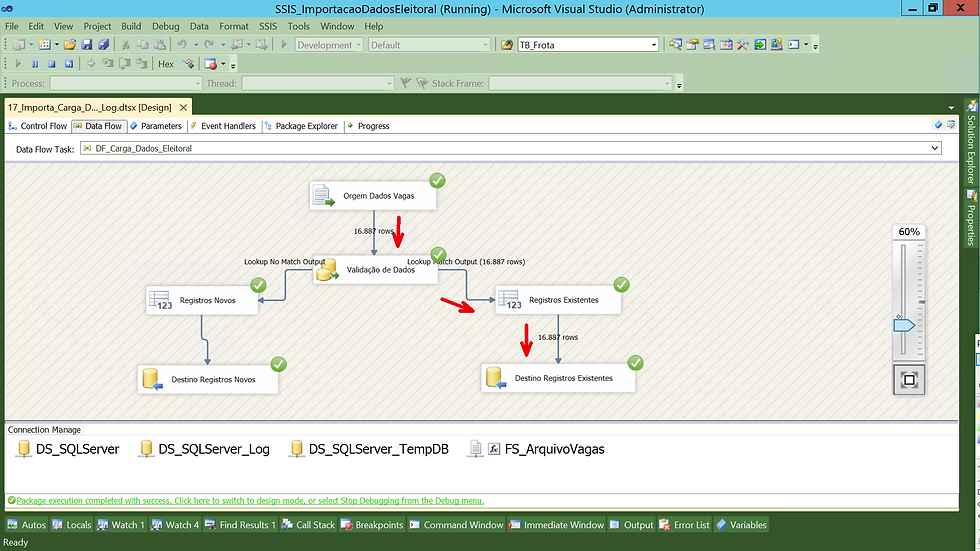
Task: Click the Save All toolbar icon
Action: click(104, 45)
